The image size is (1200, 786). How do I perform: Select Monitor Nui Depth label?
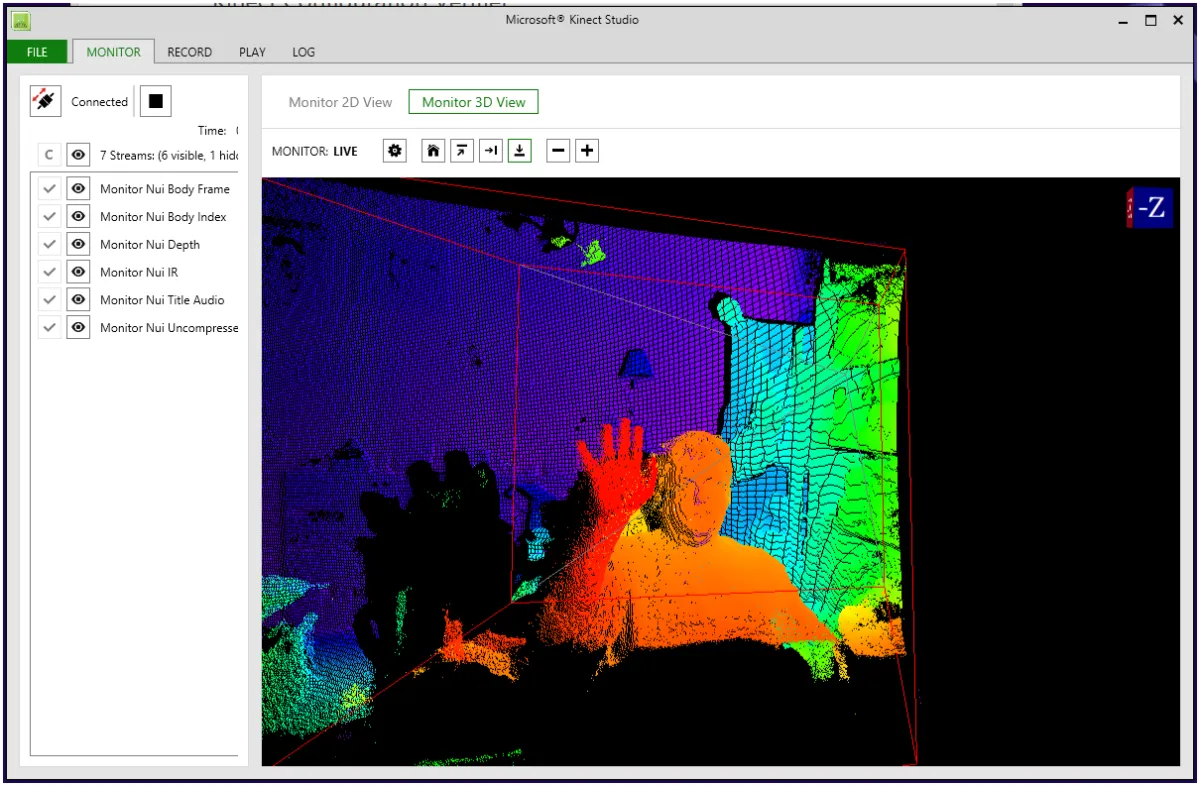[150, 244]
